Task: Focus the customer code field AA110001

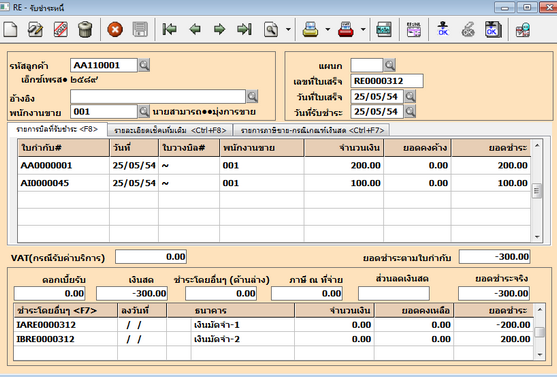Action: coord(104,65)
